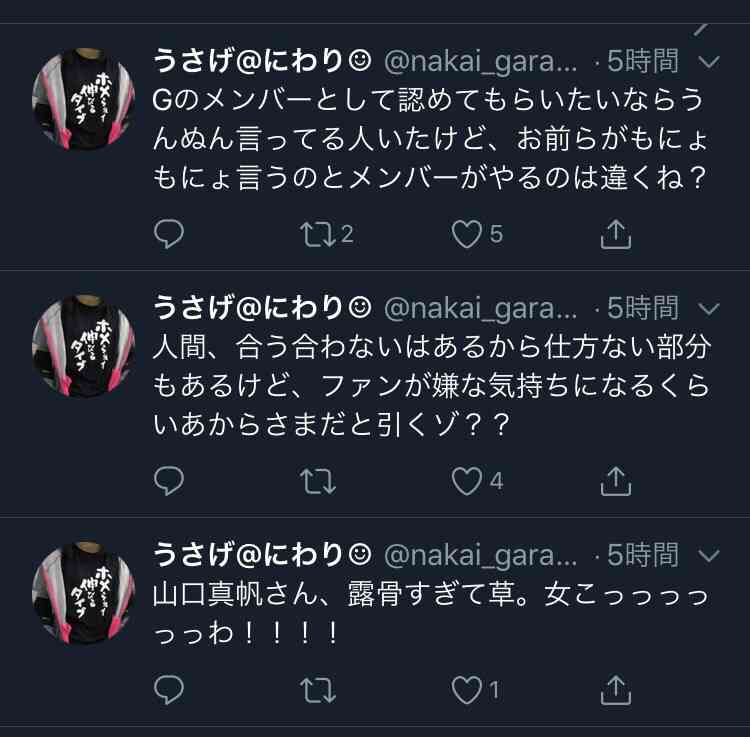Like the 山口真帆さん tweet with 1 like
The height and width of the screenshot is (737, 750).
coord(467,691)
